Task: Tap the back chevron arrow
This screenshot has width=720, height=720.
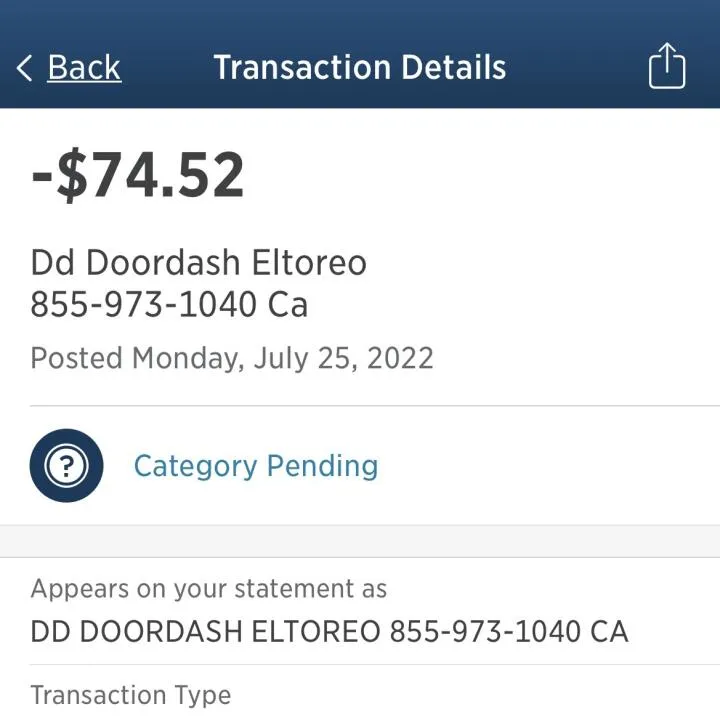Action: 24,68
